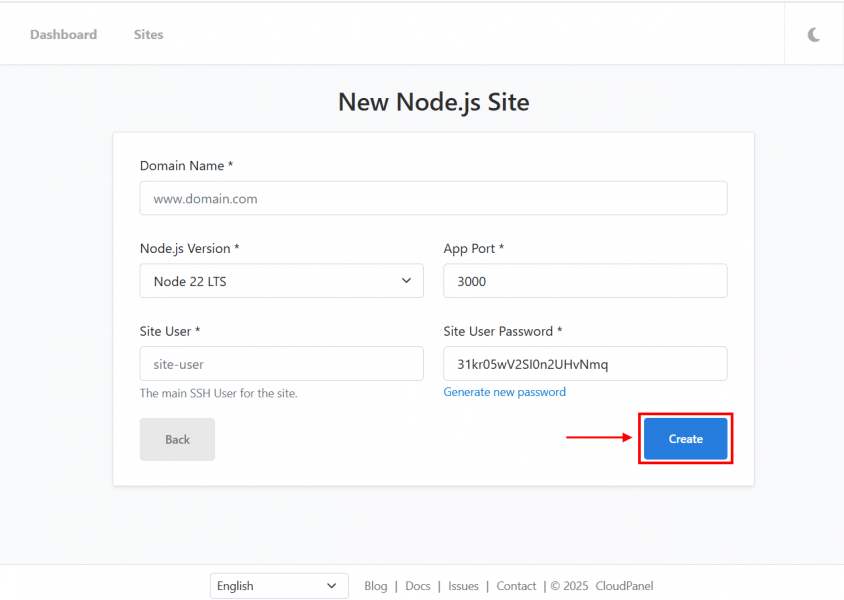The image size is (844, 600).
Task: Click the blue Create button
Action: click(686, 439)
